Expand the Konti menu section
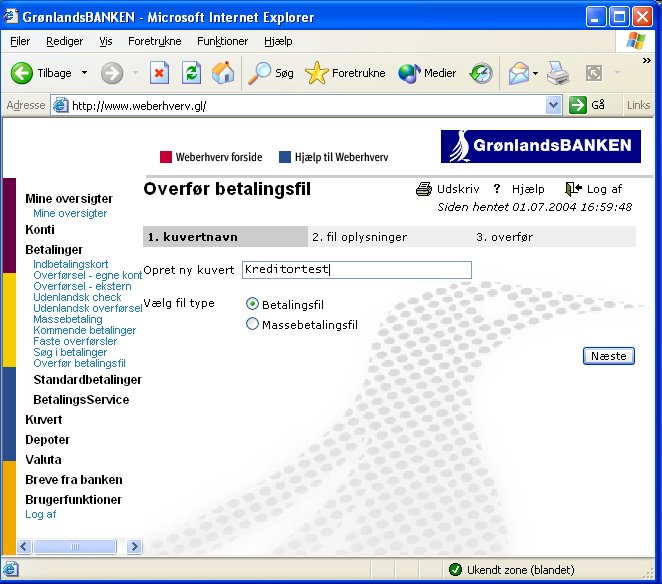 point(40,230)
